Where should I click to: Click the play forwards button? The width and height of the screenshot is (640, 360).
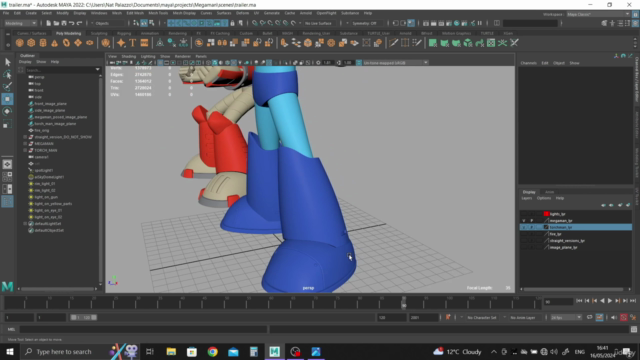point(610,301)
